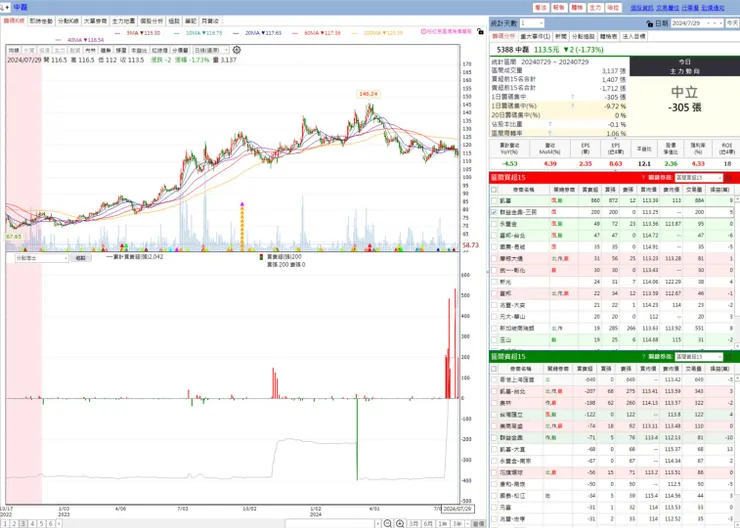Open the 分點進出 dropdown below price chart
The height and width of the screenshot is (528, 740).
(x=42, y=258)
